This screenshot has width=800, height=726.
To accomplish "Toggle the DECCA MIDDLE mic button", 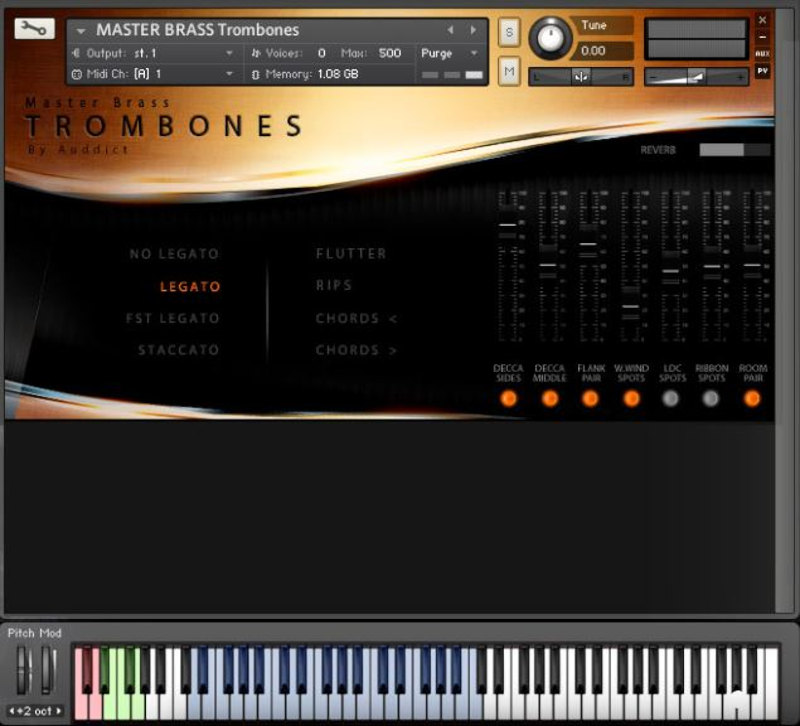I will point(549,398).
